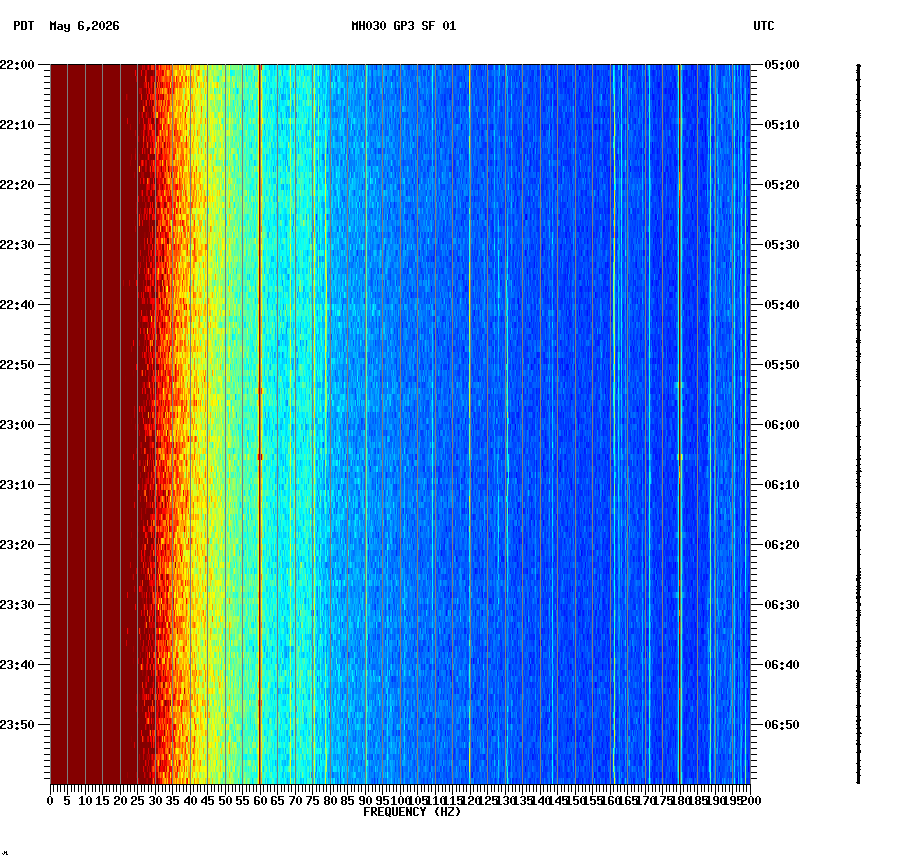Click the orange 120 Hz spectral line

click(x=470, y=424)
